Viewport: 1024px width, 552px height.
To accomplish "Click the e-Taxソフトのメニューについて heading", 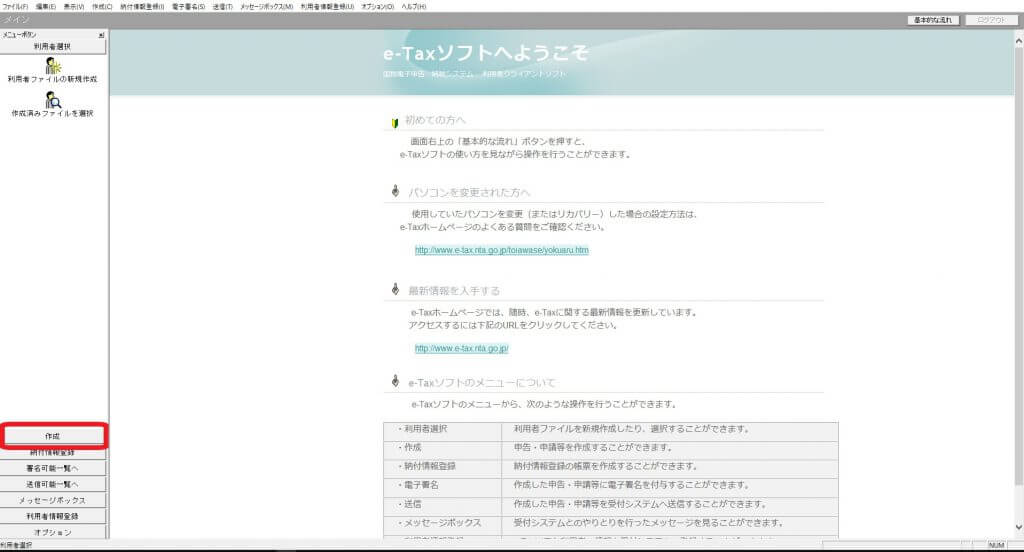I will pos(482,383).
